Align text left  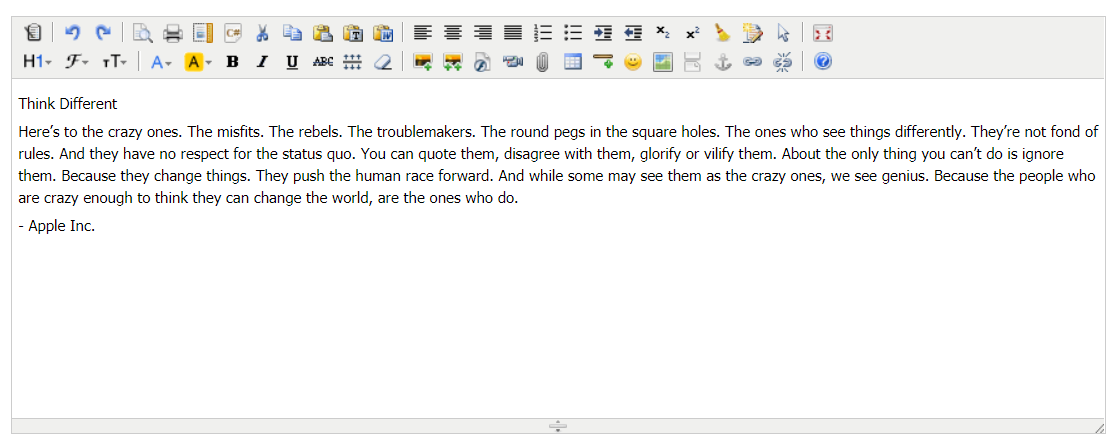coord(423,33)
